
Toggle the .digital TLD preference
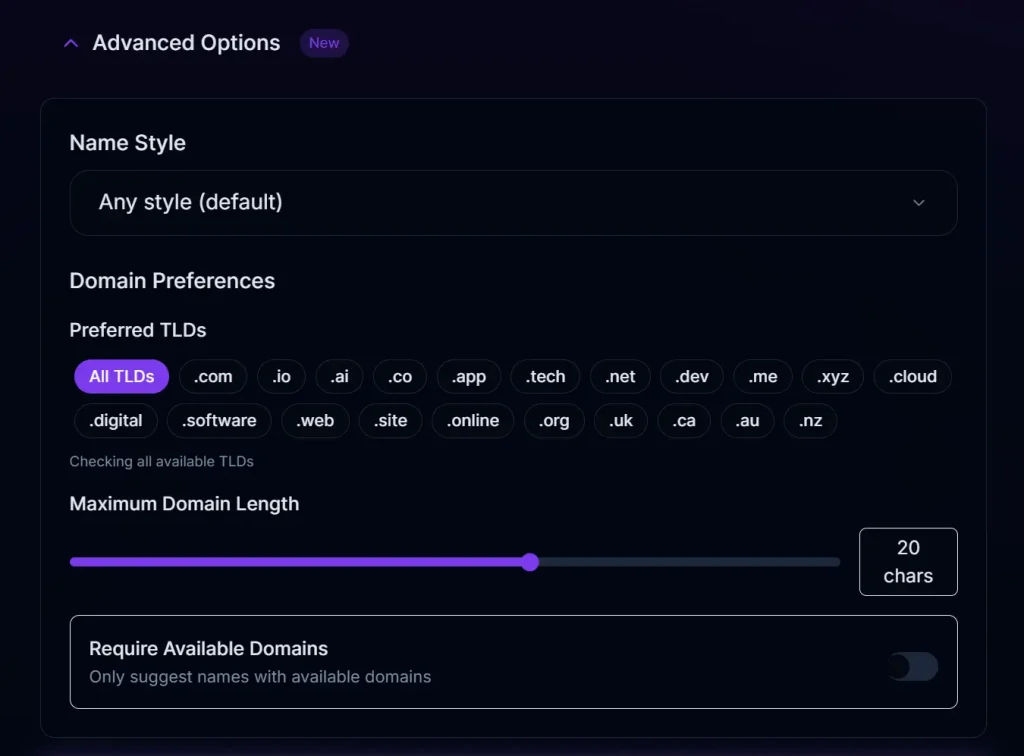coord(115,421)
